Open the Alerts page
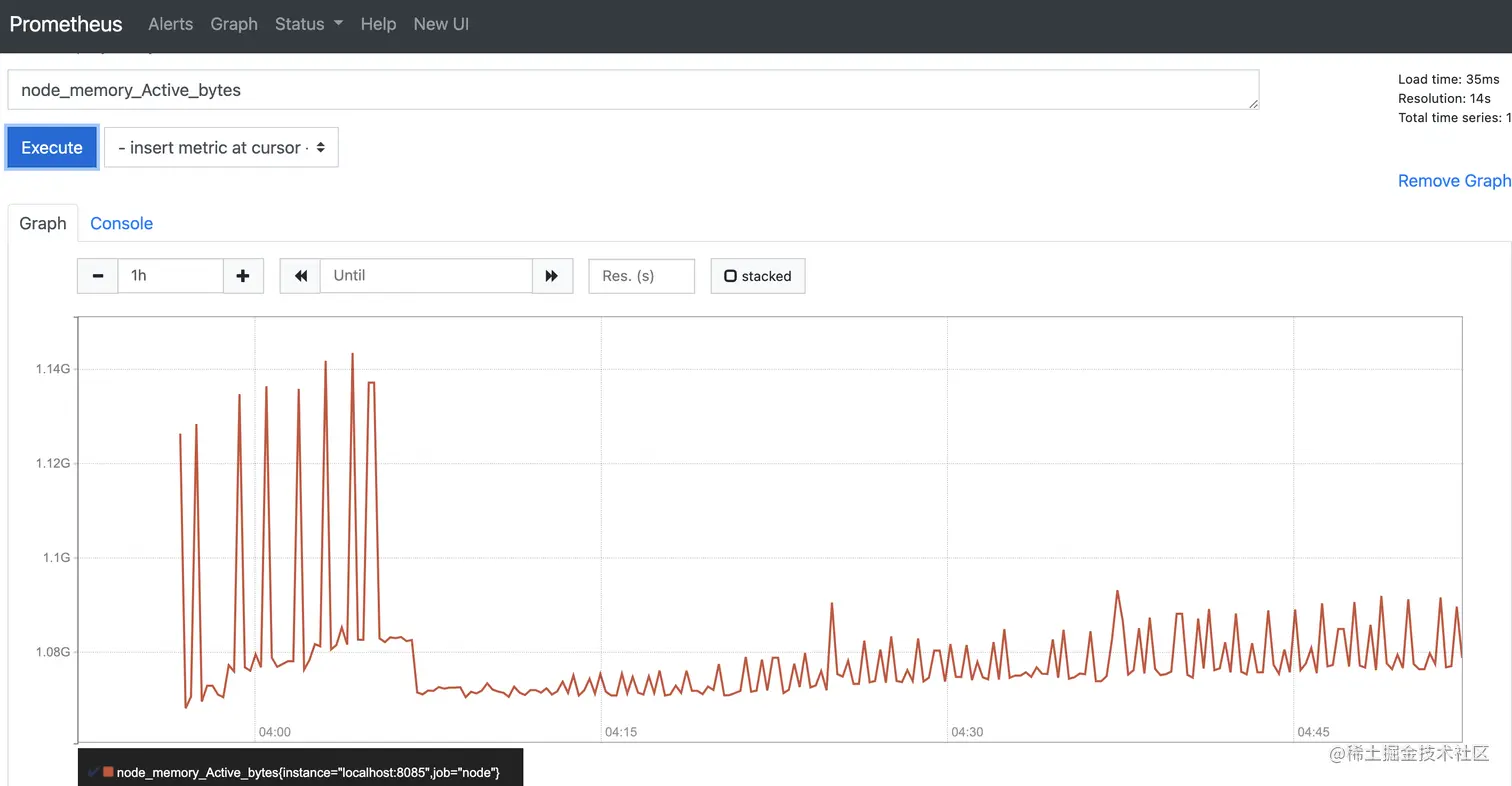Viewport: 1512px width, 786px height. (171, 24)
